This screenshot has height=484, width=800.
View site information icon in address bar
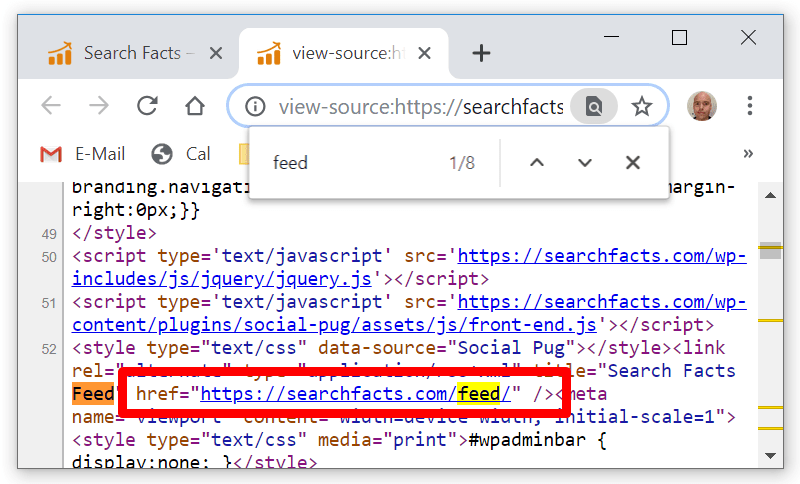255,107
